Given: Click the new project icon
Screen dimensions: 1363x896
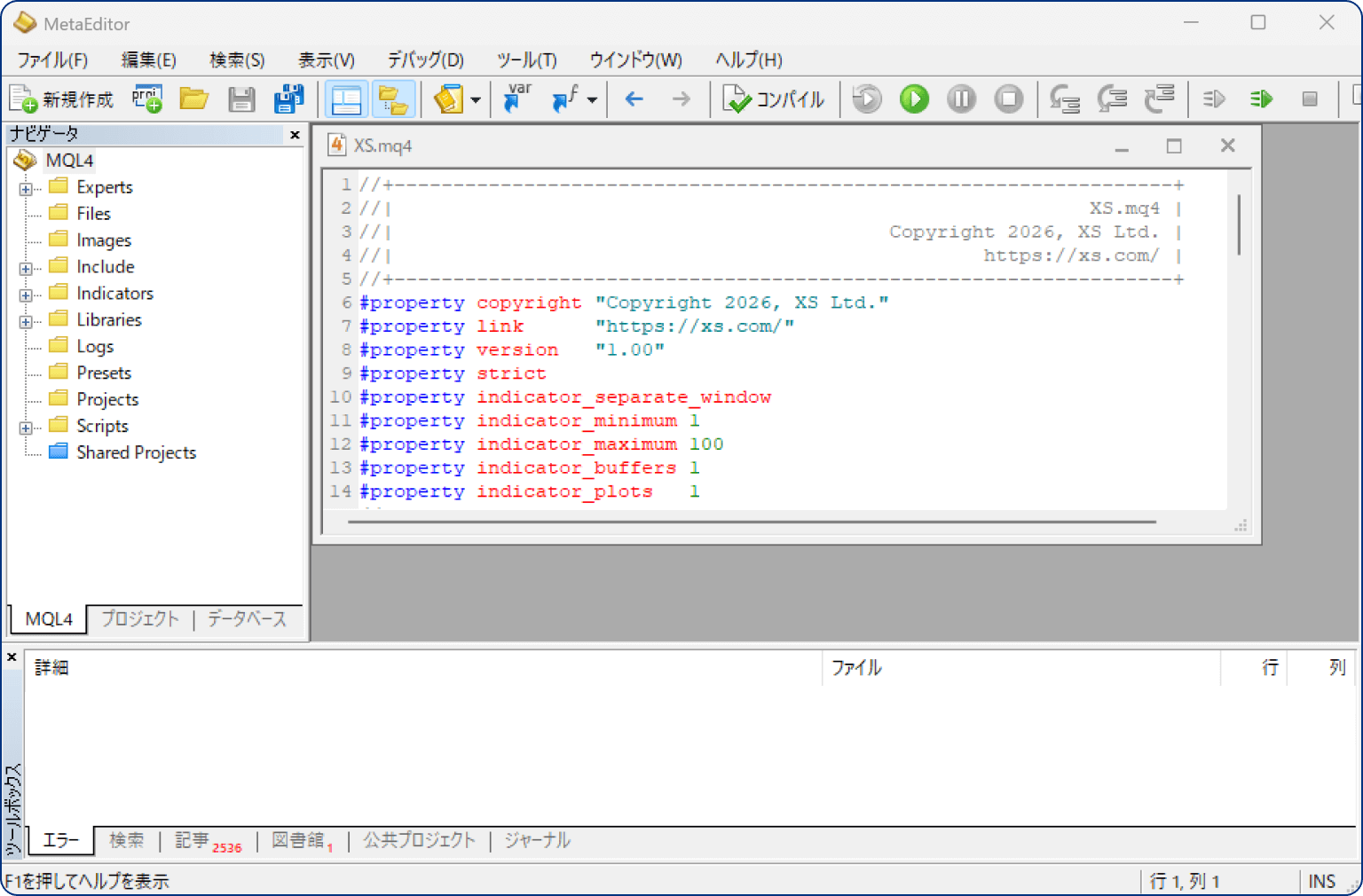Looking at the screenshot, I should click(147, 98).
